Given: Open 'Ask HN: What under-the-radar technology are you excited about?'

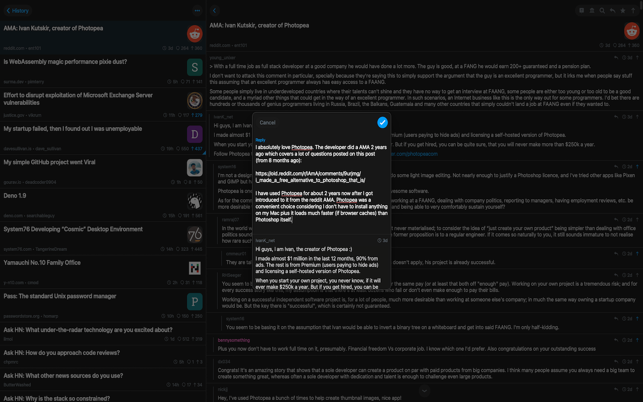Looking at the screenshot, I should pyautogui.click(x=103, y=333).
